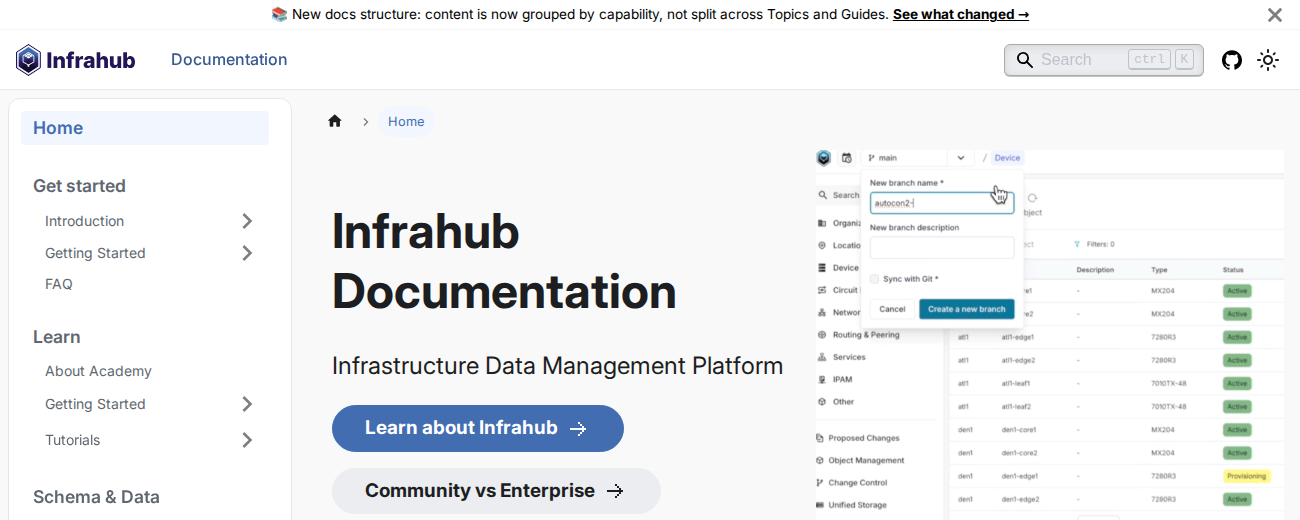This screenshot has height=520, width=1300.
Task: Click the Schema & Data sidebar heading
Action: coord(96,497)
